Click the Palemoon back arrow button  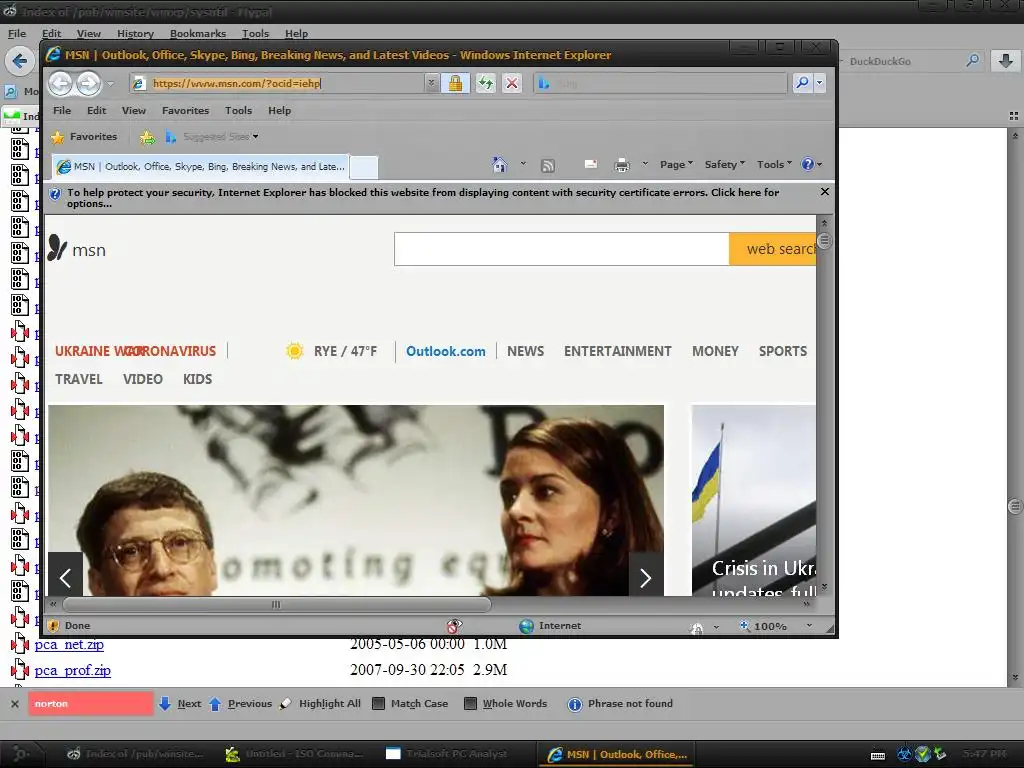coord(20,61)
